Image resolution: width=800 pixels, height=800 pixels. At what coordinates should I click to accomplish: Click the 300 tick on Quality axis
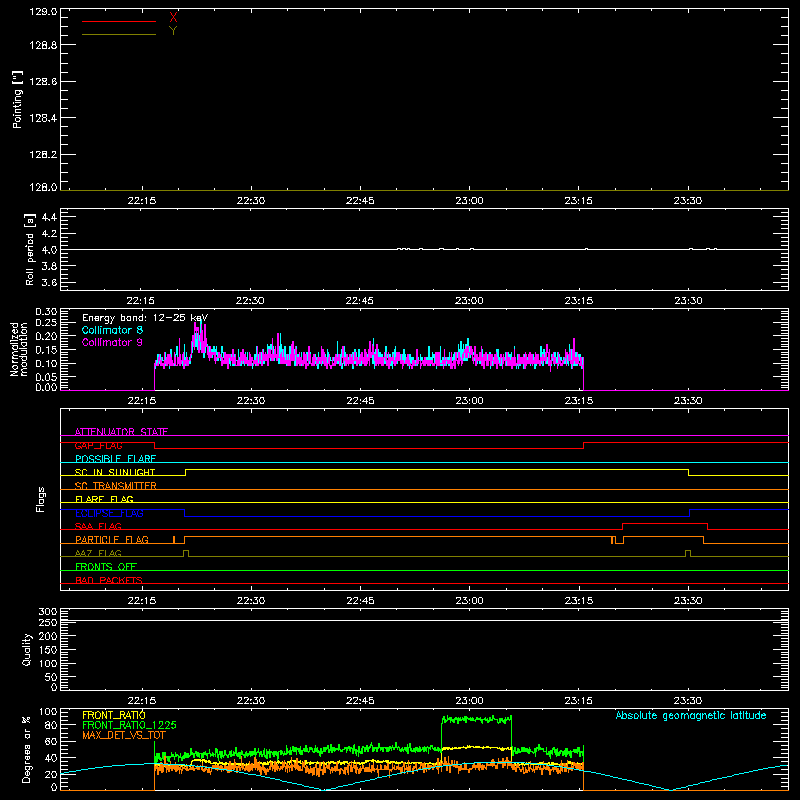[x=48, y=612]
